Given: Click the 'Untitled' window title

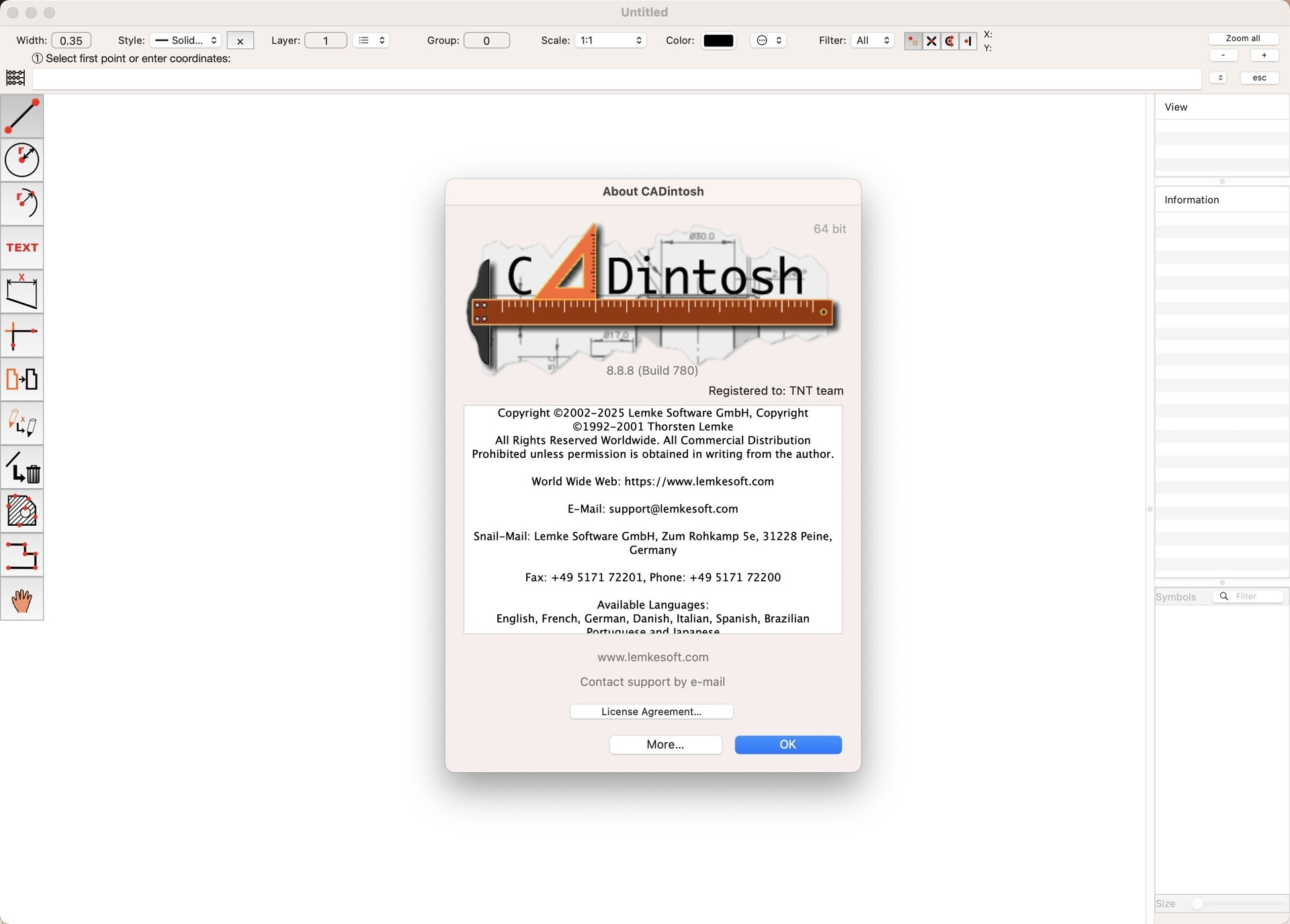Looking at the screenshot, I should [644, 12].
